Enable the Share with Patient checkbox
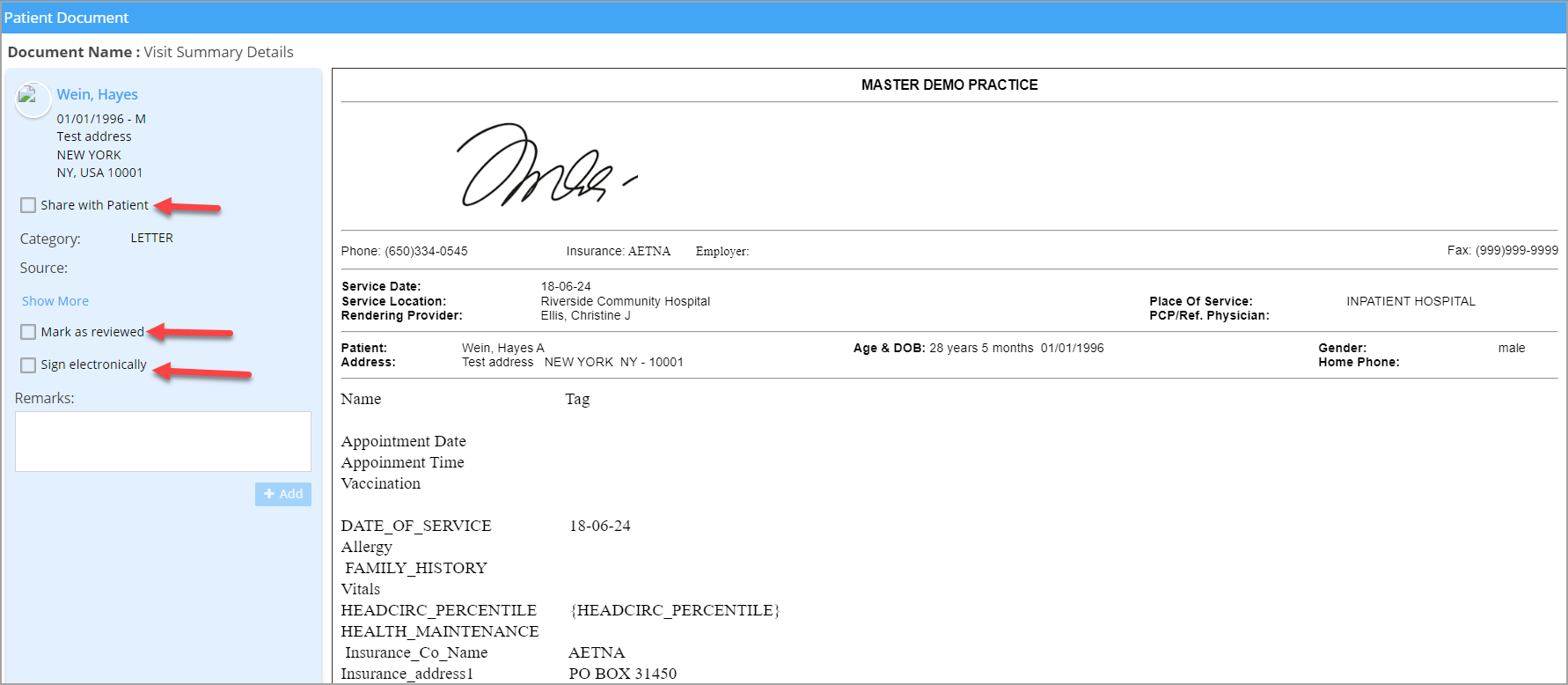The width and height of the screenshot is (1568, 685). (28, 205)
